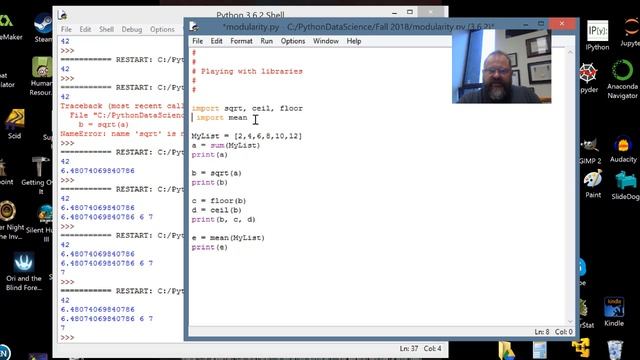Click the scroll down arrow in the editor
640x360 pixels.
[x=570, y=322]
